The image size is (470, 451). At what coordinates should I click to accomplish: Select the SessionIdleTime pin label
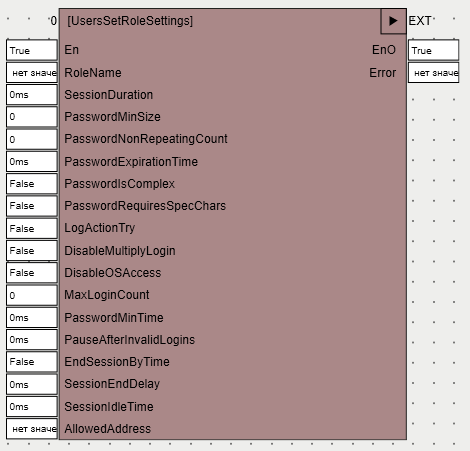109,407
